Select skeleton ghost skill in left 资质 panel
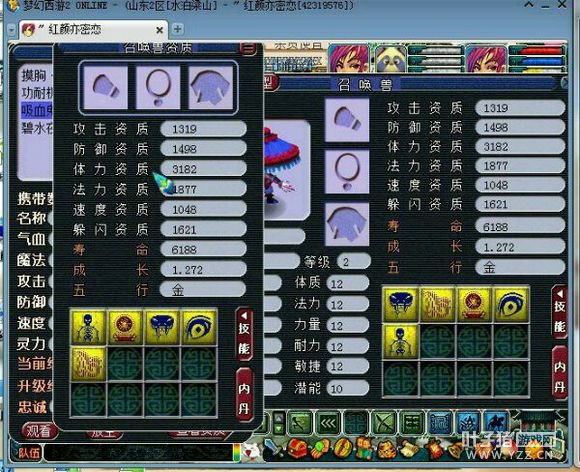 pyautogui.click(x=88, y=328)
